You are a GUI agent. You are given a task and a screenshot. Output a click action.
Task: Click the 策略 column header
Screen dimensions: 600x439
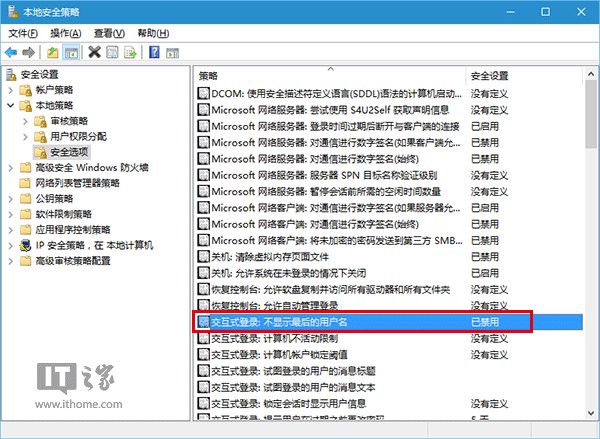coord(330,76)
